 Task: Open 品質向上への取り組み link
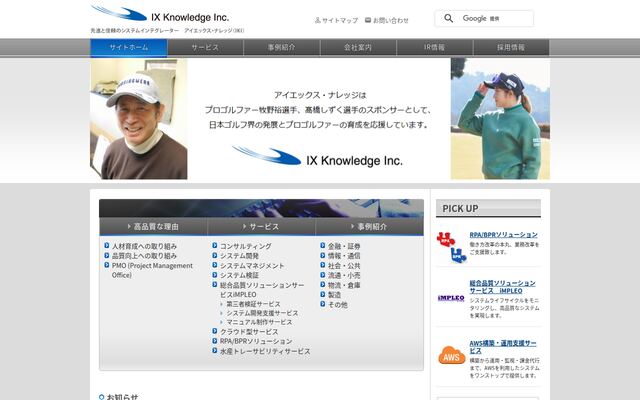click(x=144, y=256)
